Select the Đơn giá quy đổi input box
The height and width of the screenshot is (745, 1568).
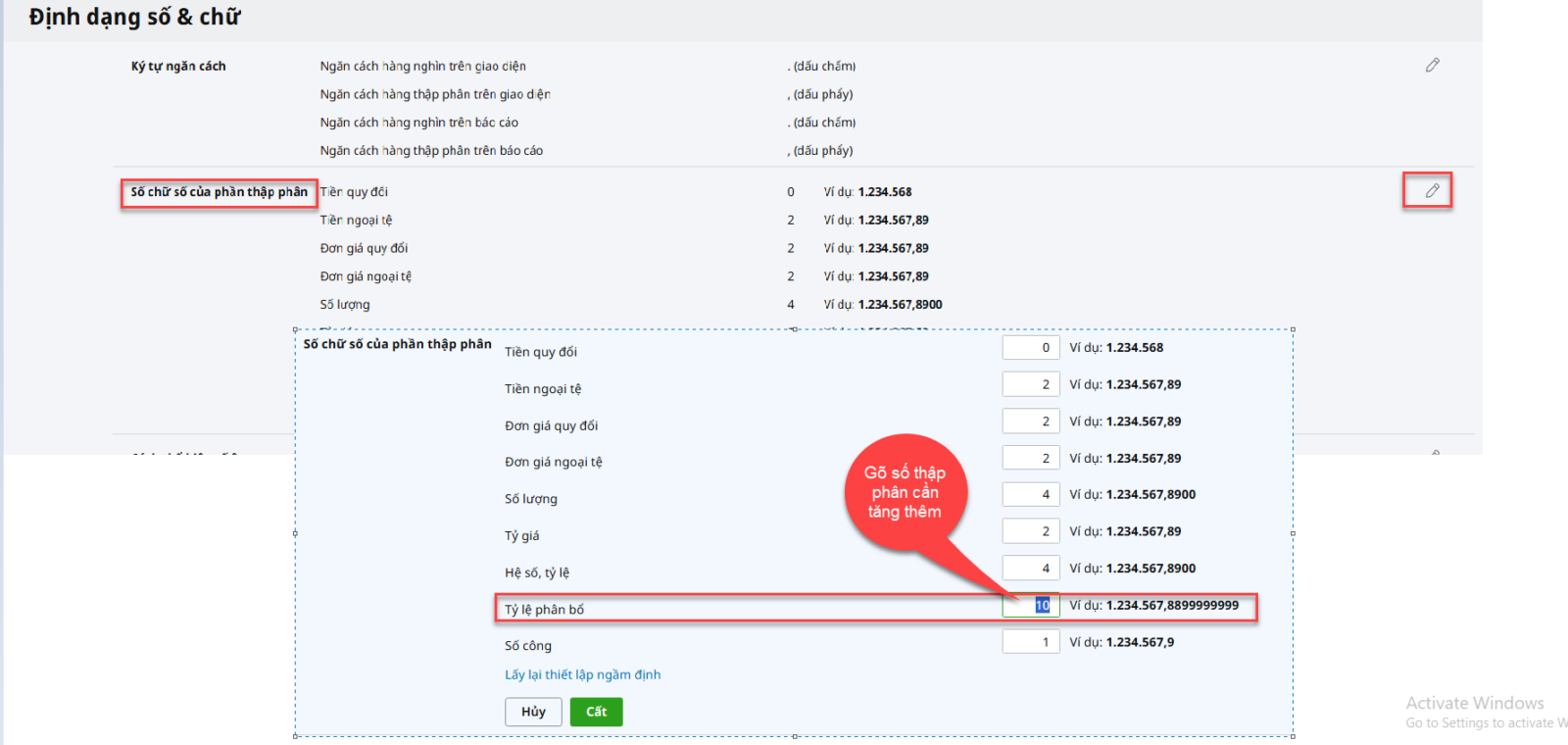pos(1030,422)
